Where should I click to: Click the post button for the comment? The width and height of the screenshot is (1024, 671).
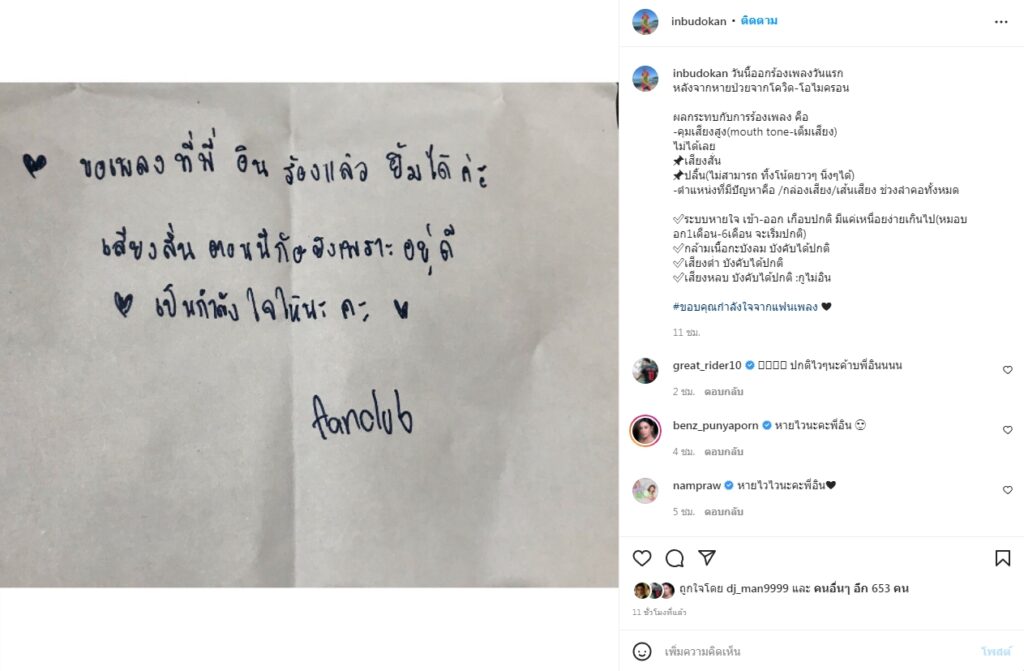coord(996,651)
